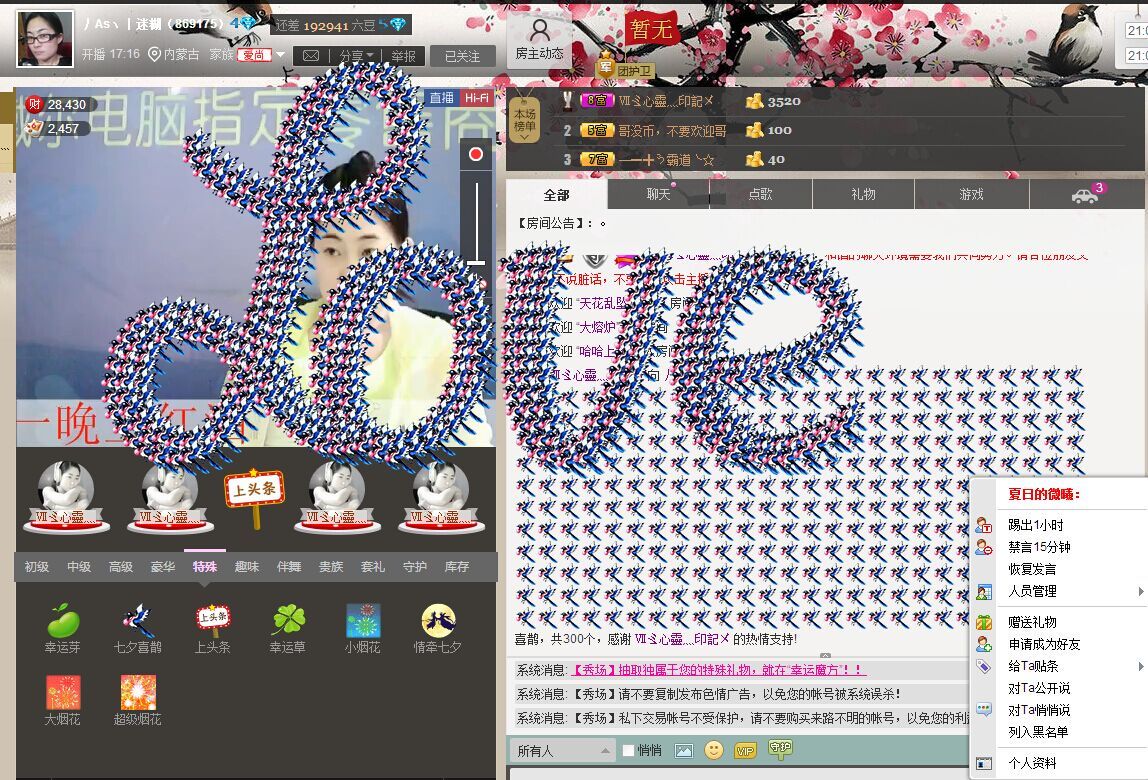Screen dimensions: 1148x780
Task: Open the envelope message icon
Action: (311, 56)
